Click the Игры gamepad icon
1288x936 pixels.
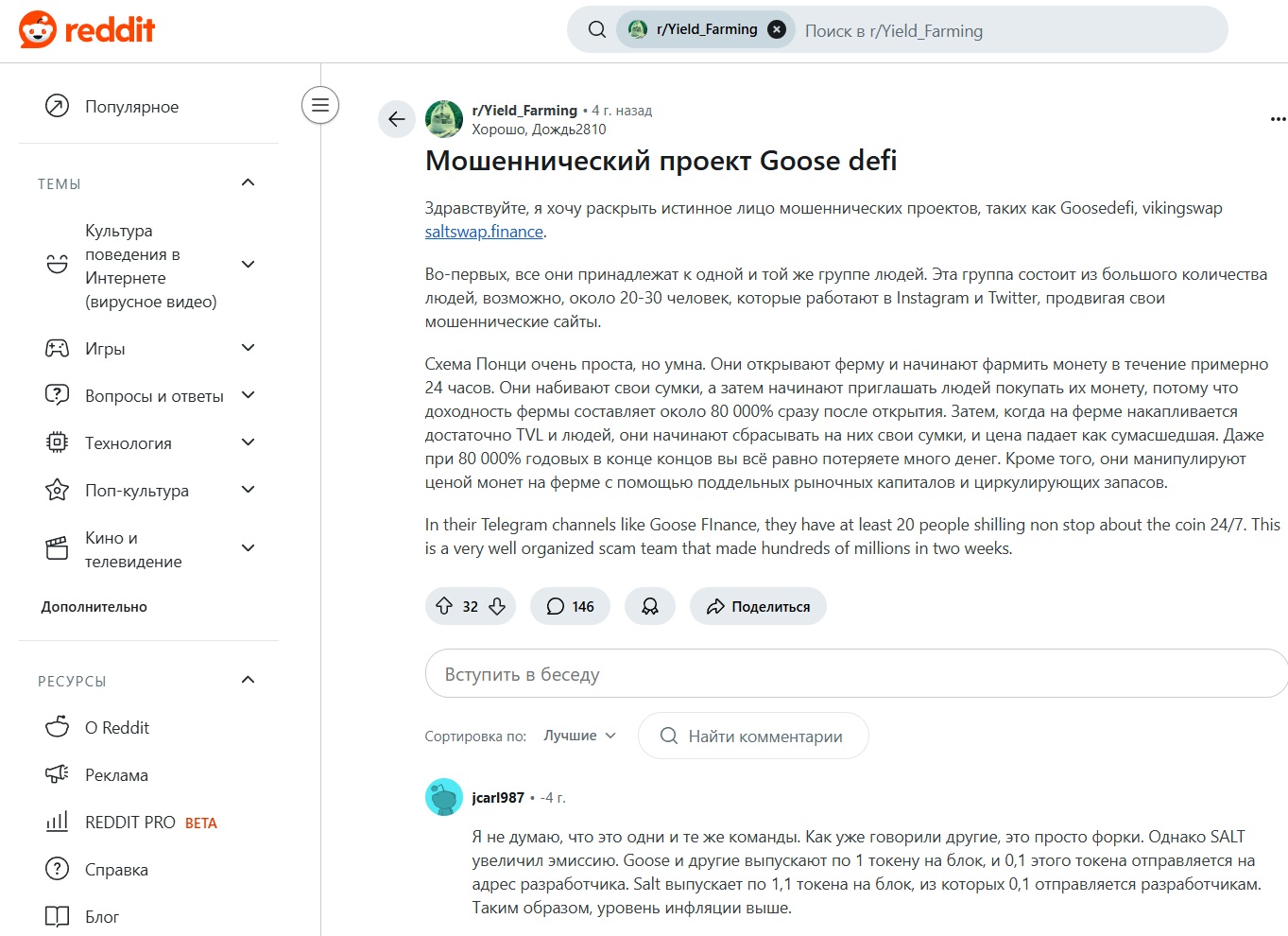tap(58, 348)
